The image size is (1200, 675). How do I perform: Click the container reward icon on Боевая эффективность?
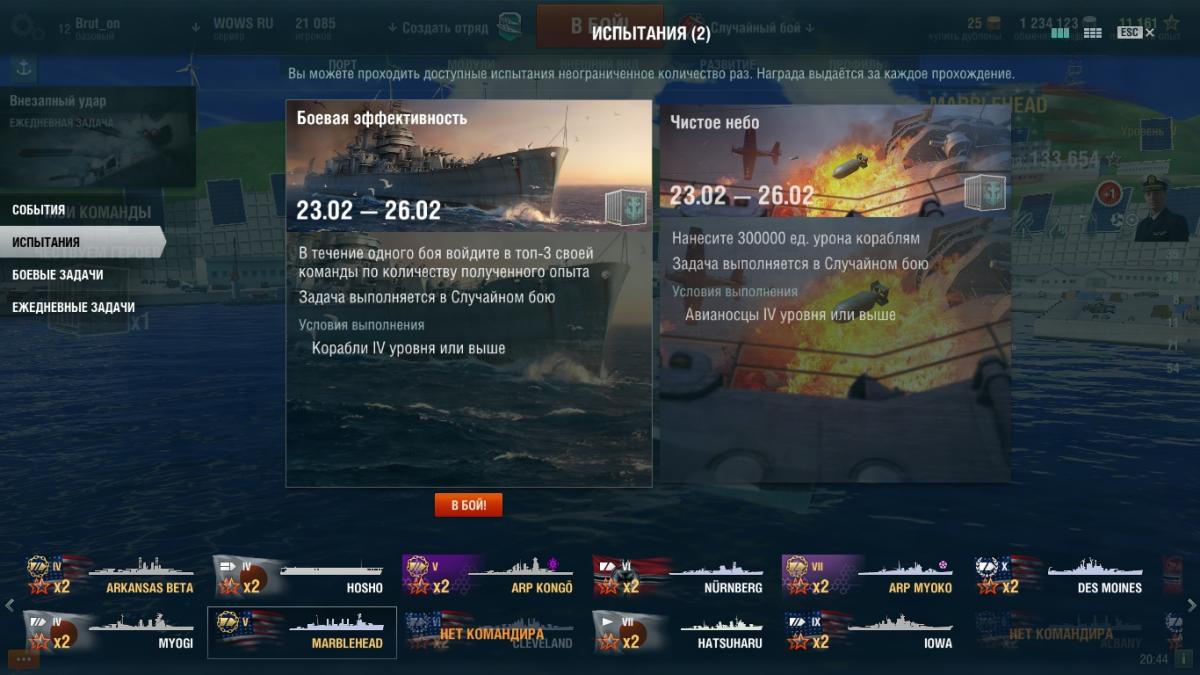[626, 207]
